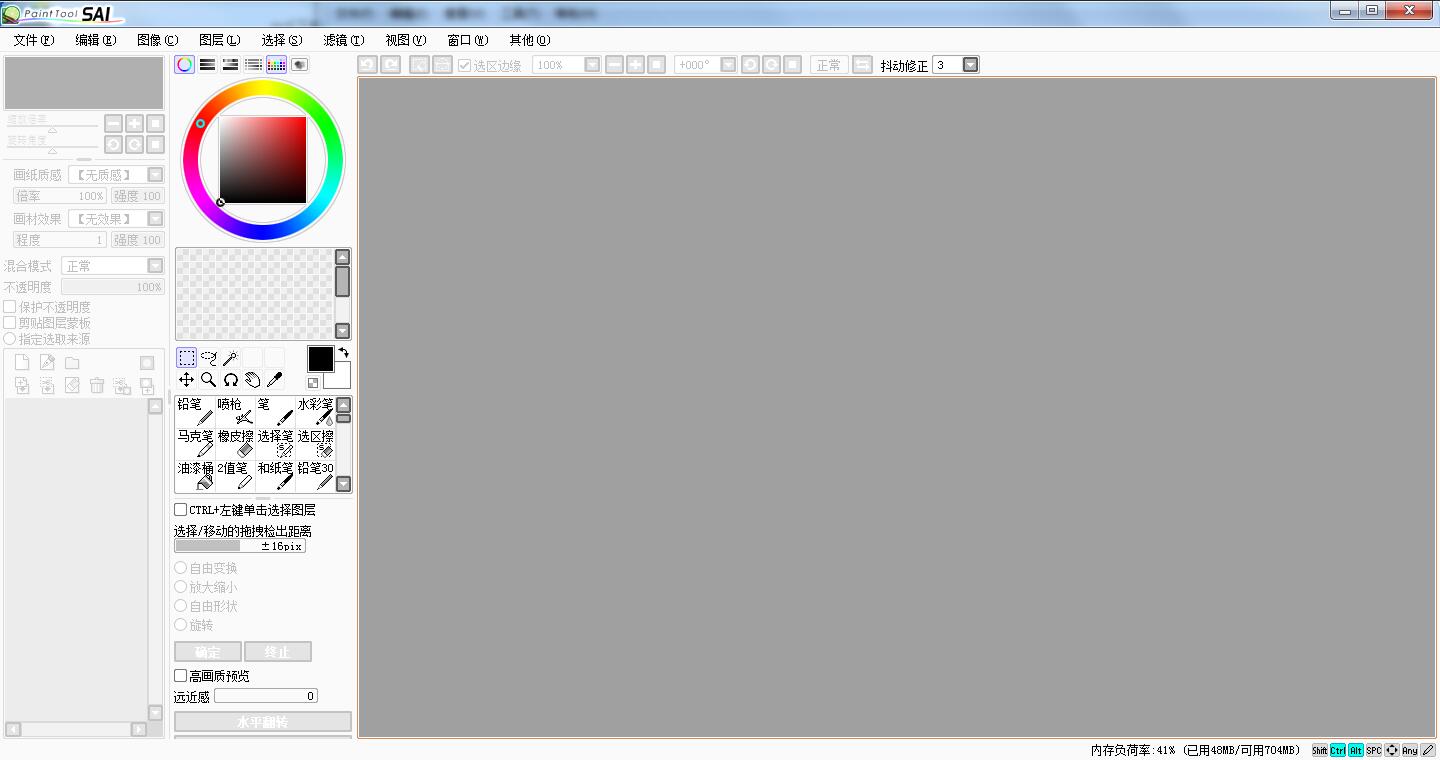
Task: Choose the 2值笔 binary pen tool
Action: (235, 475)
